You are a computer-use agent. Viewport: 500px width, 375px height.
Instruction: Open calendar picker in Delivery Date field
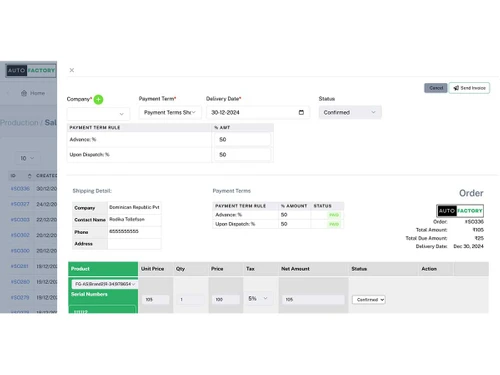pos(301,112)
